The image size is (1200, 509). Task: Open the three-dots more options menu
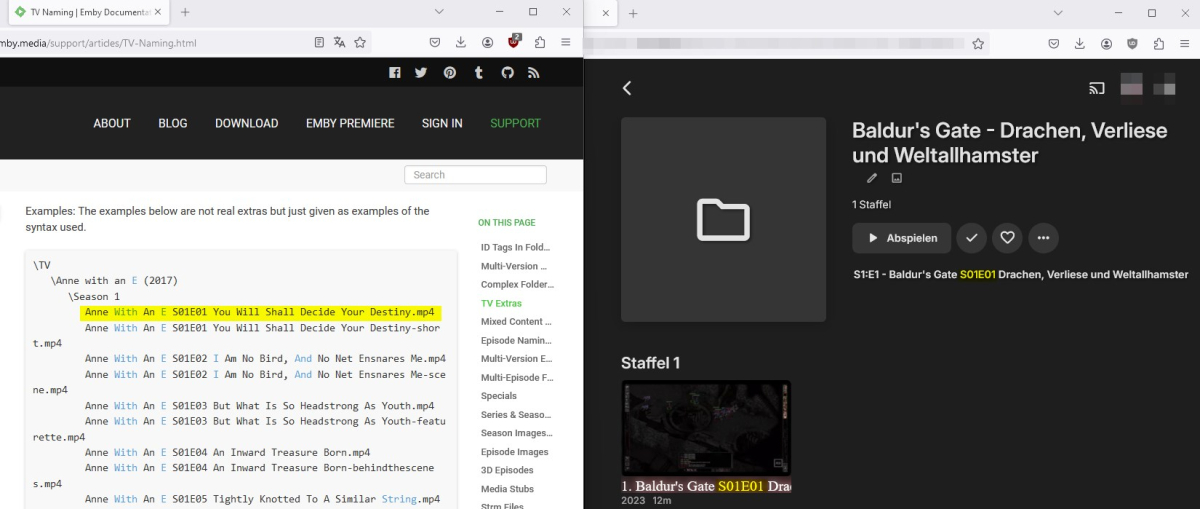(1043, 238)
